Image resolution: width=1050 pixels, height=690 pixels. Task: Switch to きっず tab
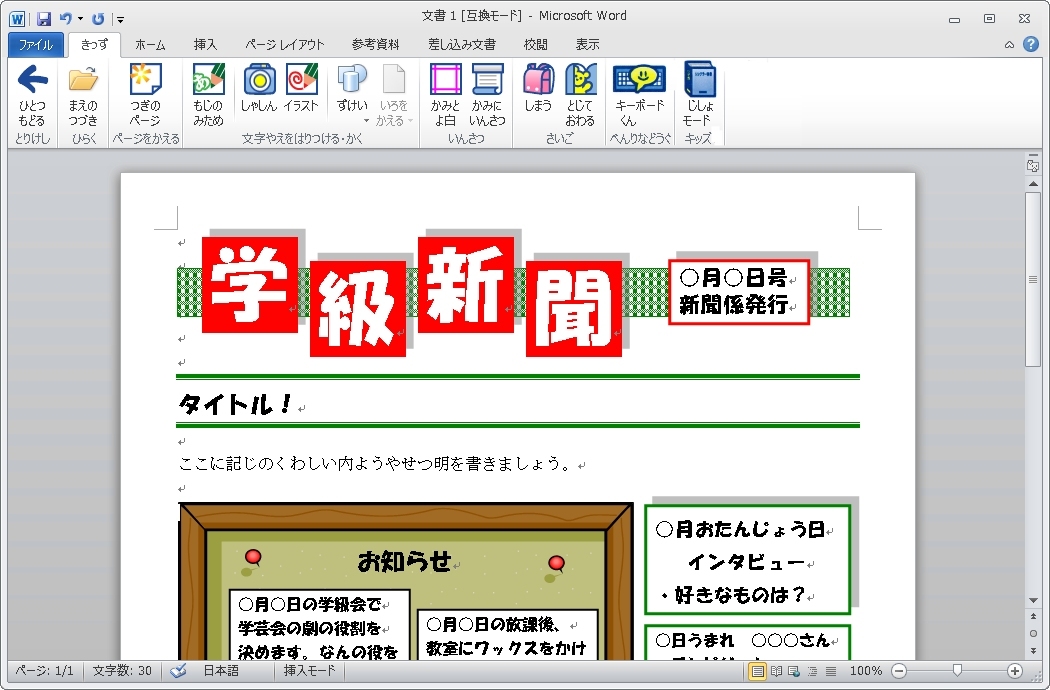(x=94, y=44)
